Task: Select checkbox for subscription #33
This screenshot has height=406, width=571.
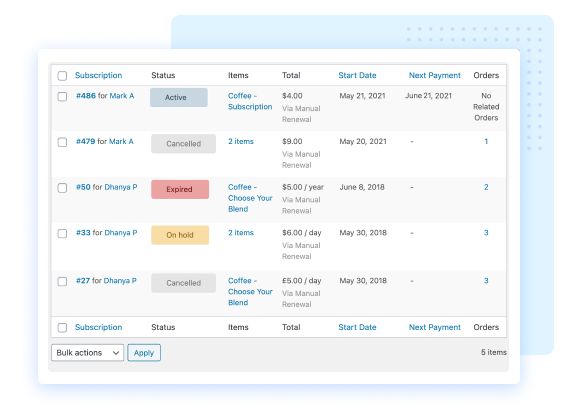Action: (62, 233)
